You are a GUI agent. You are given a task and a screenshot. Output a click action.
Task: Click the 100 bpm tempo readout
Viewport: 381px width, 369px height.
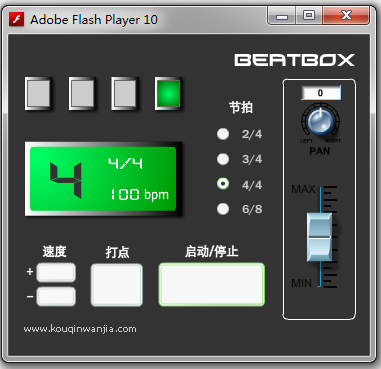coord(139,194)
